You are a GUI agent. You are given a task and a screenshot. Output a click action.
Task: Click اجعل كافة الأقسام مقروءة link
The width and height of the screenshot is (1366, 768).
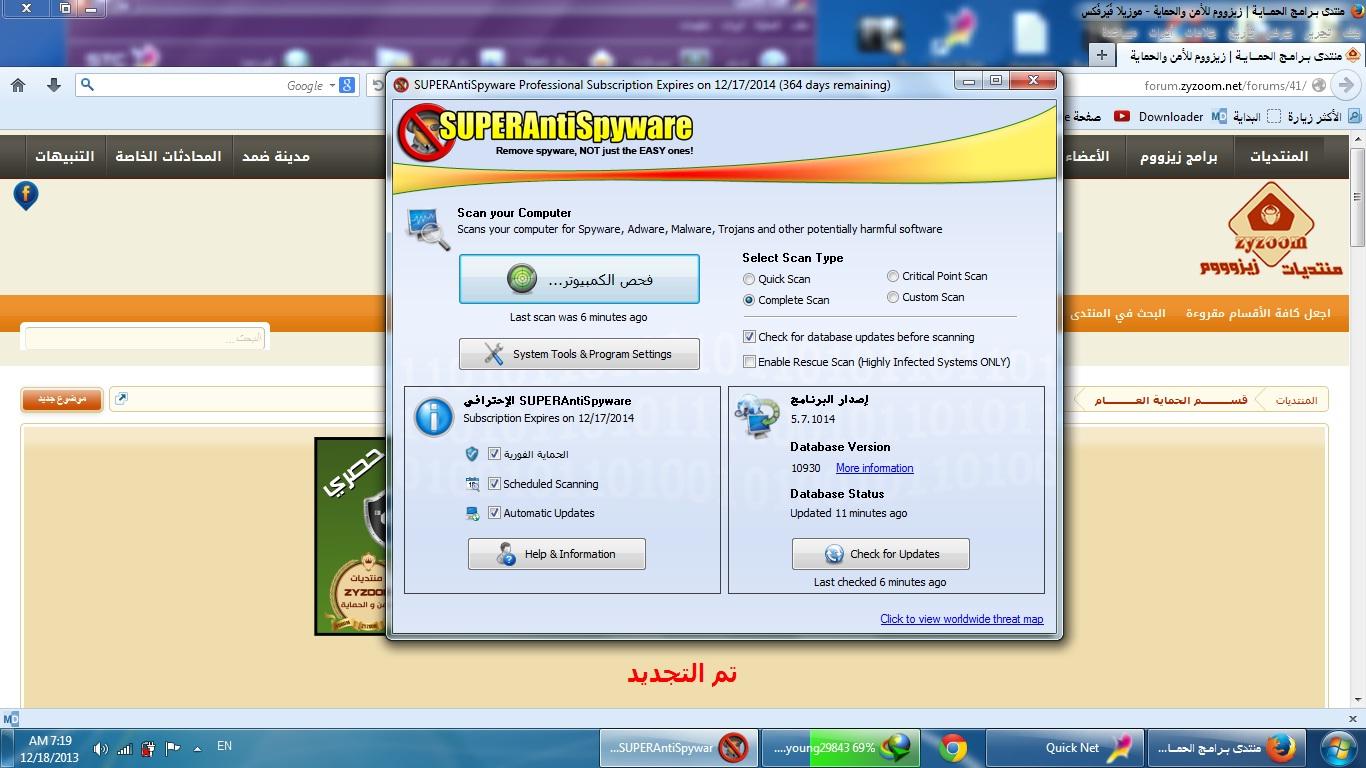(x=1258, y=313)
